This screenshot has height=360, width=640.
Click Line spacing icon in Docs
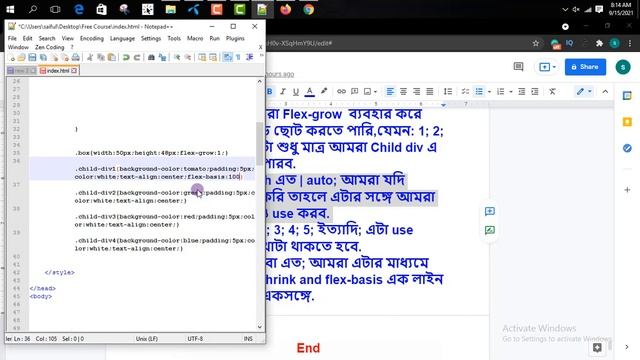(x=448, y=91)
